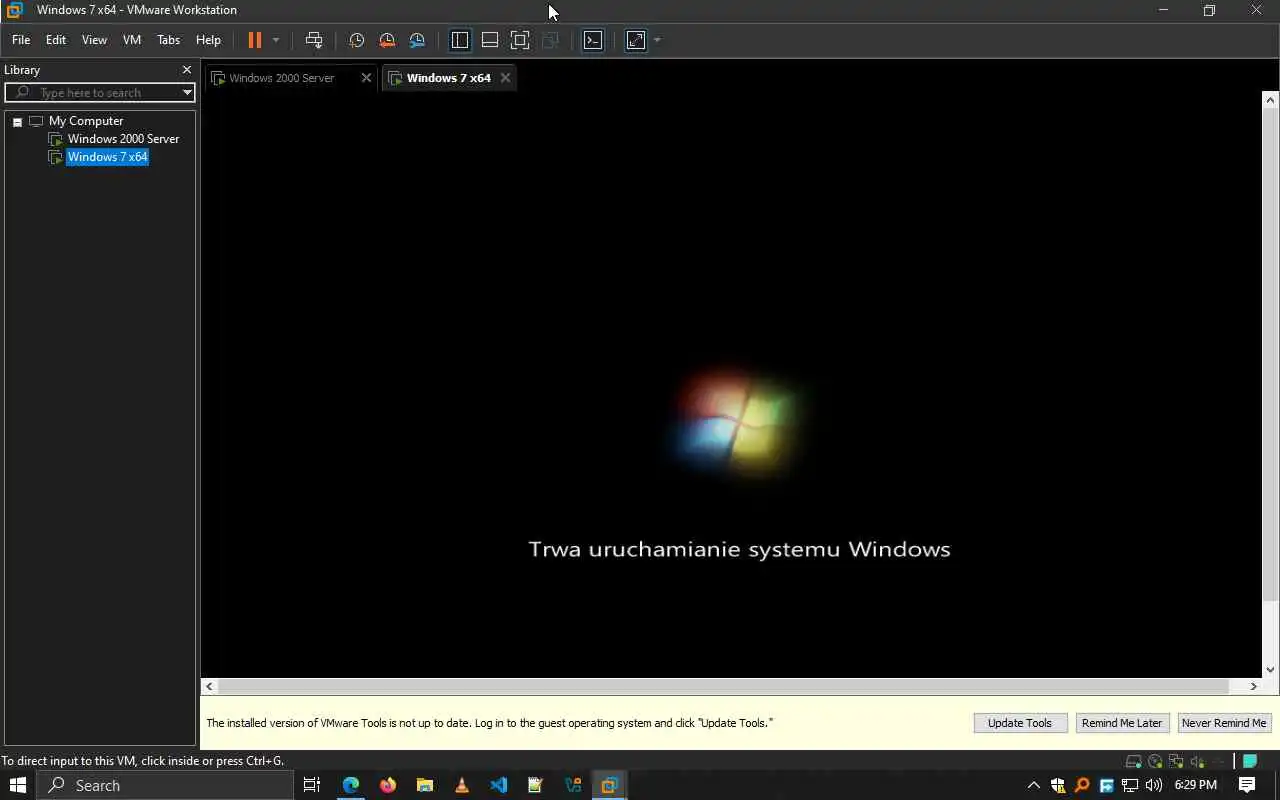Select My Computer in the library
Viewport: 1280px width, 800px height.
86,121
